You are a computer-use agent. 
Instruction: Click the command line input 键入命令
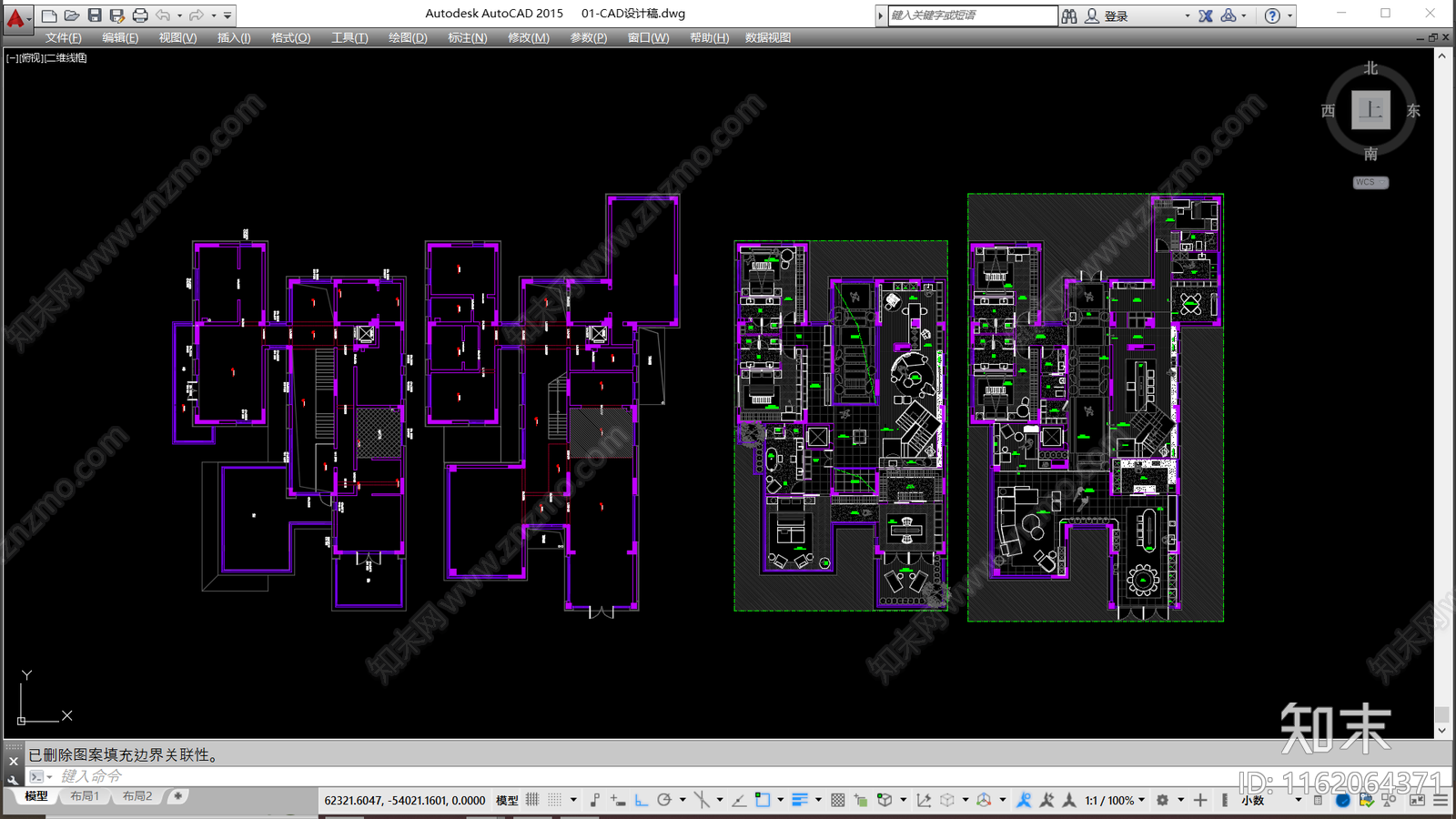[91, 776]
